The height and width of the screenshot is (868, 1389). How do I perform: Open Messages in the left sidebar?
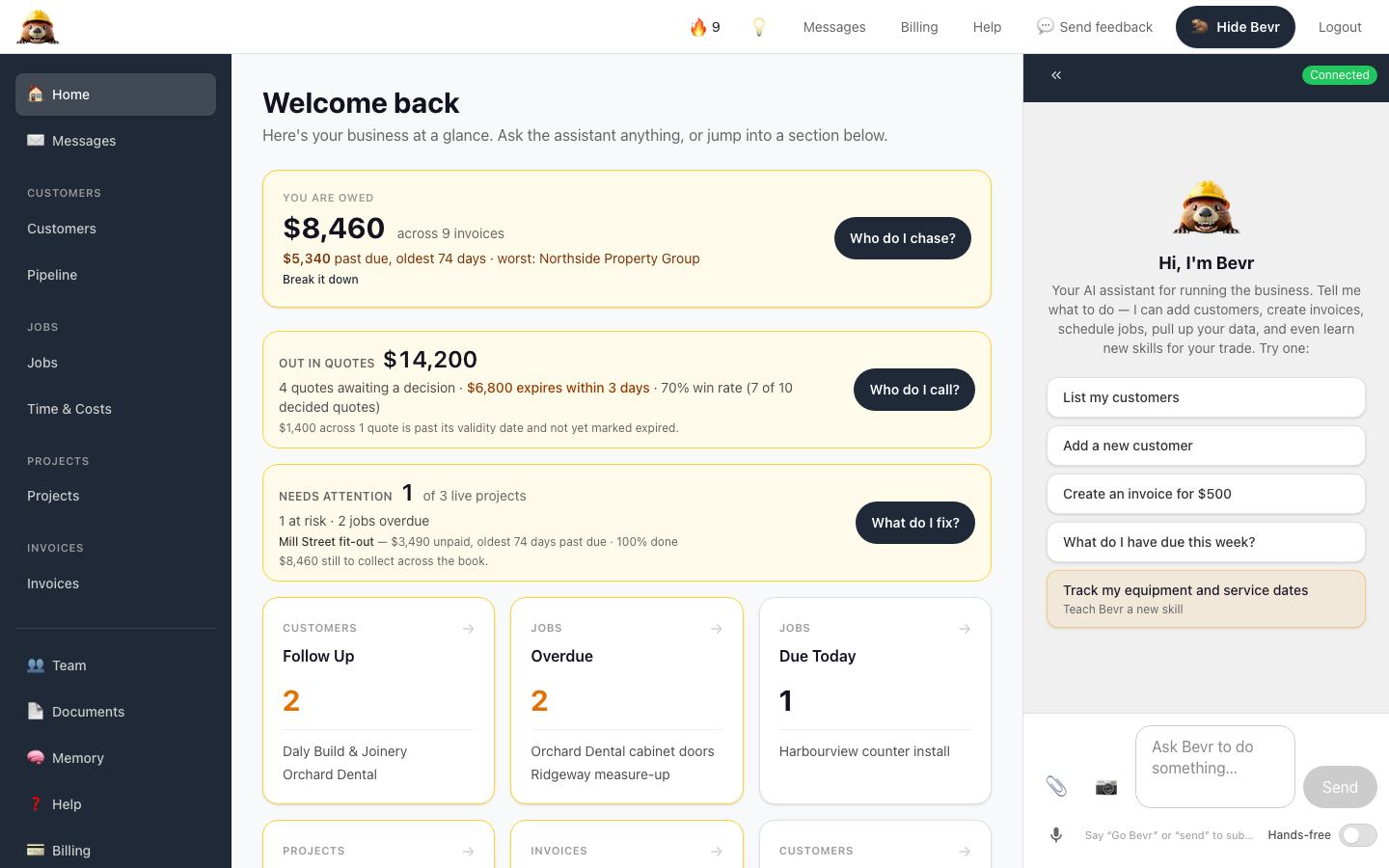116,141
